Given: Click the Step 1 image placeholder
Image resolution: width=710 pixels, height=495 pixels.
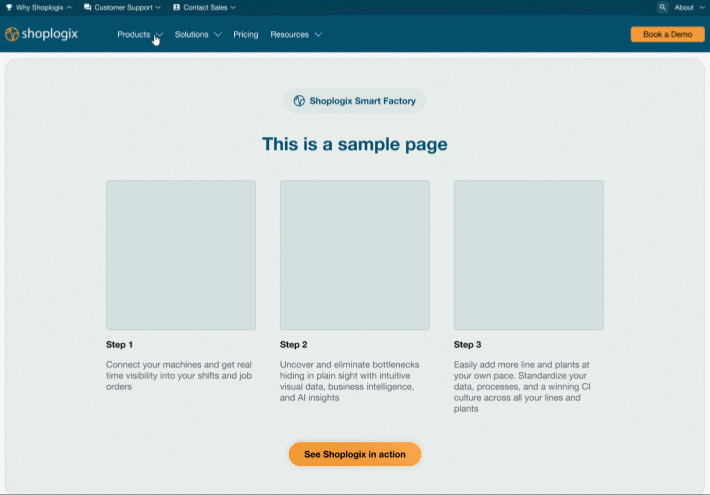Looking at the screenshot, I should pos(181,255).
